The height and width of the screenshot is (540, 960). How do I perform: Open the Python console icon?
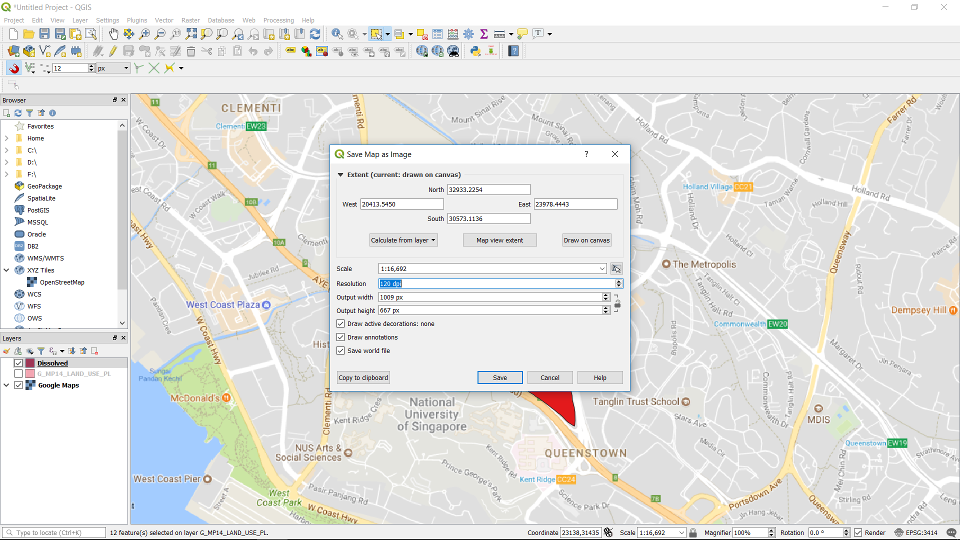[x=475, y=51]
